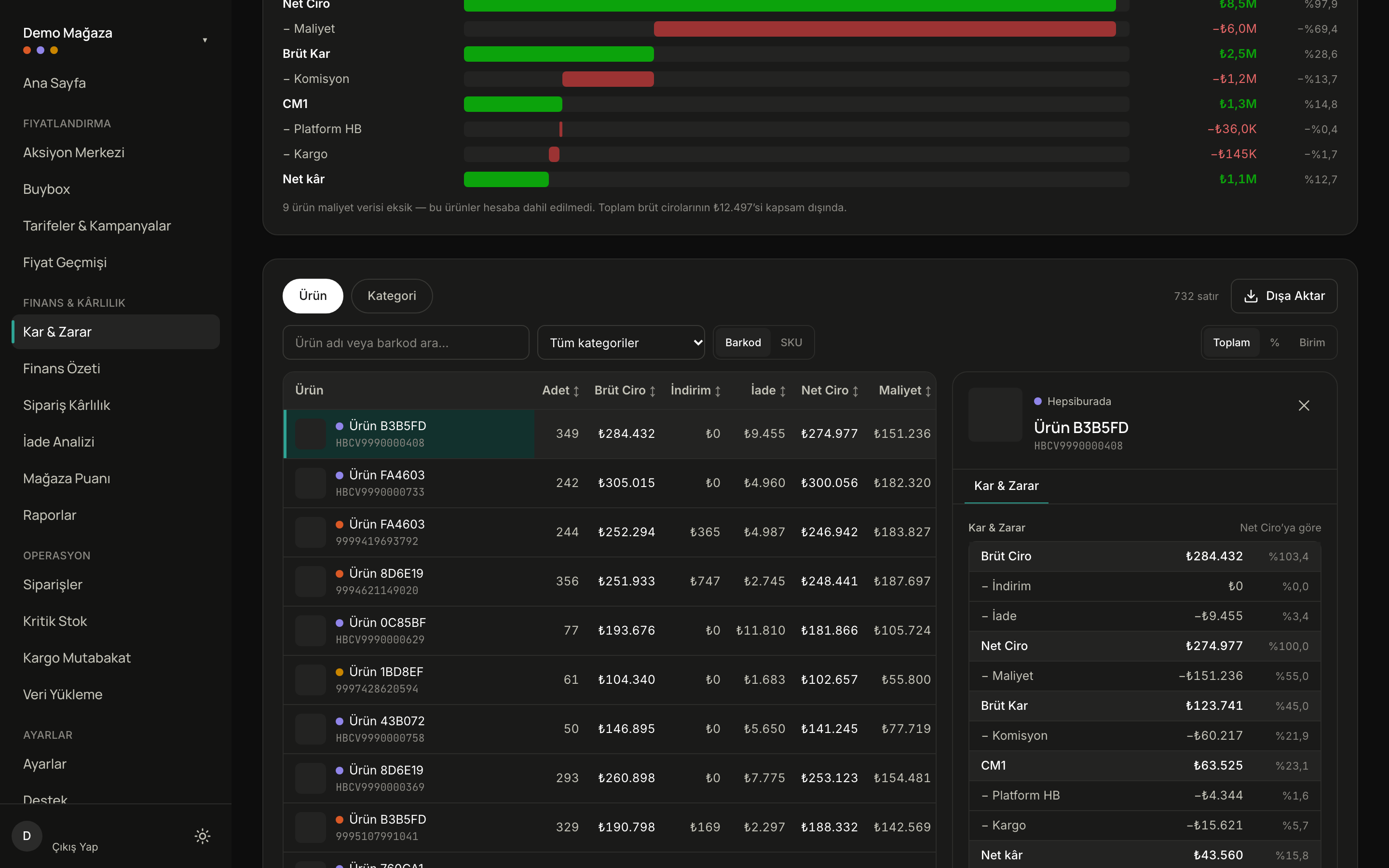Select the Ürün 1BD8EF table row
Screen dimensions: 1389x868
point(610,680)
